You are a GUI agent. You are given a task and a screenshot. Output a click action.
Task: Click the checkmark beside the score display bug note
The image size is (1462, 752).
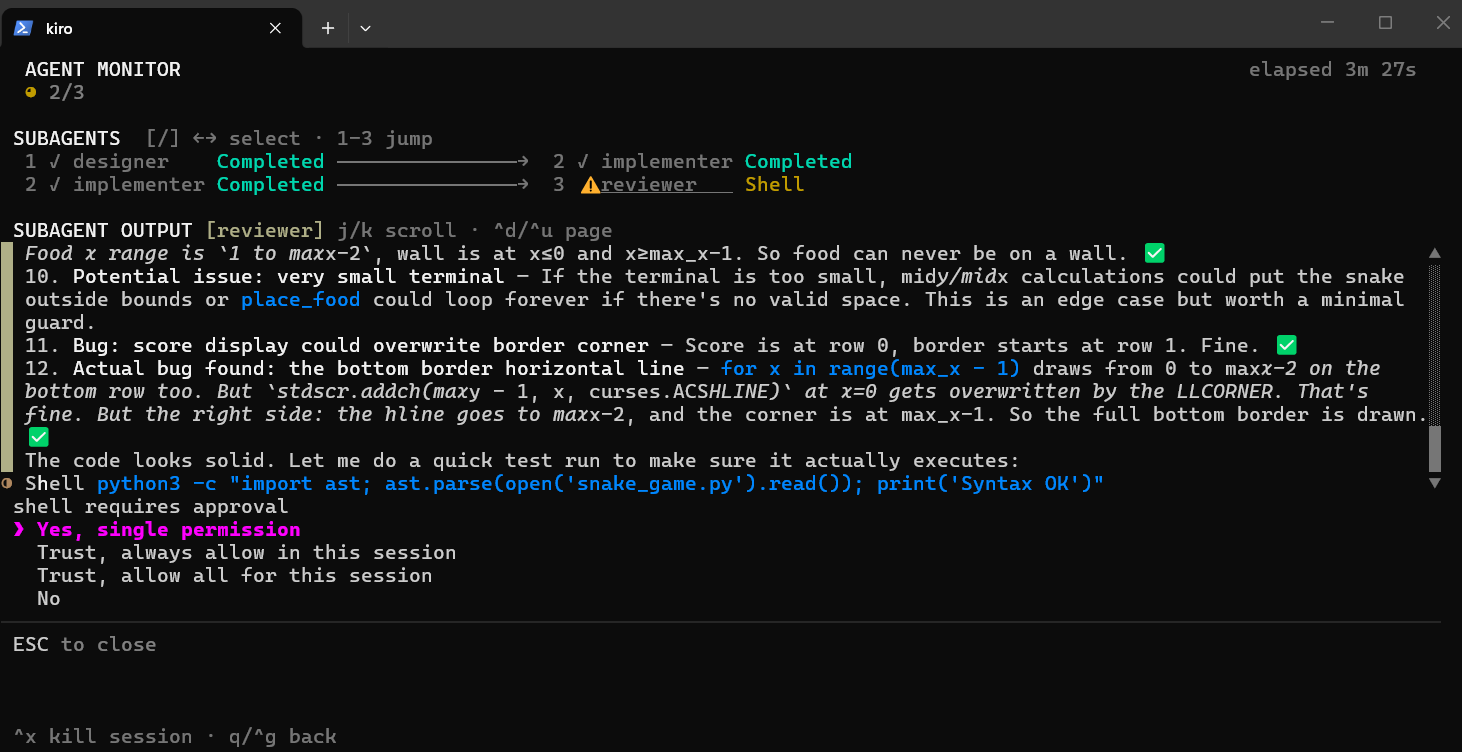point(1286,344)
